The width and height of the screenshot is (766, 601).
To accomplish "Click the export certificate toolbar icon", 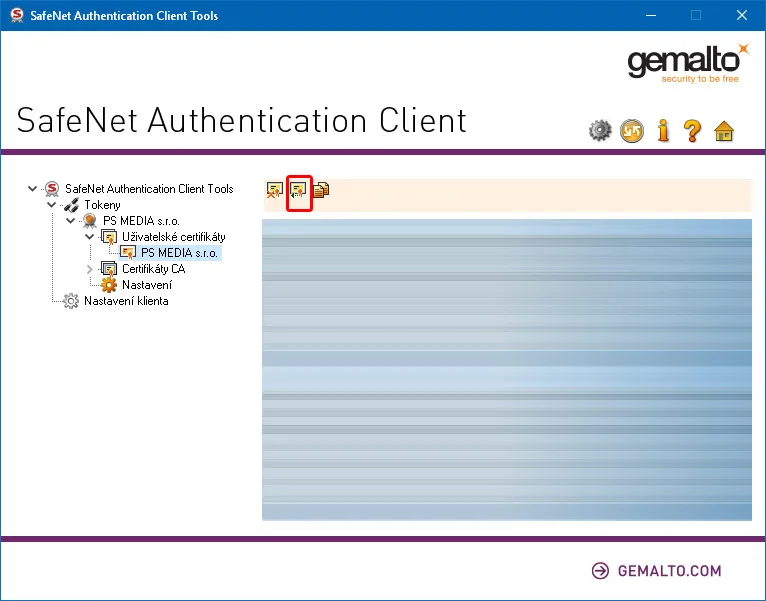I will click(298, 190).
